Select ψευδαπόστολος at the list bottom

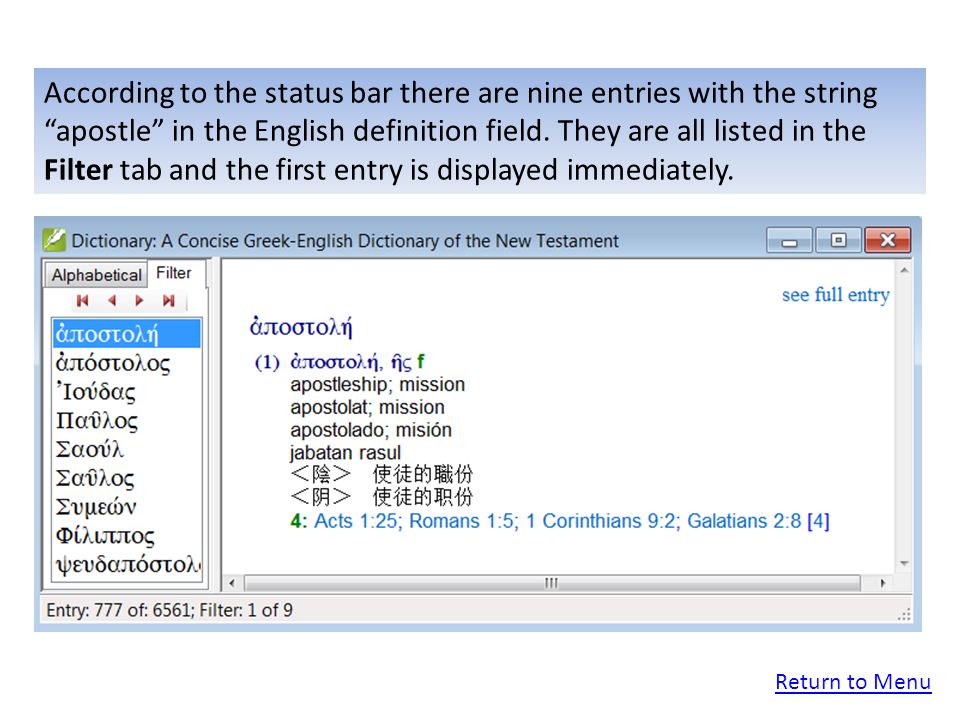coord(127,564)
